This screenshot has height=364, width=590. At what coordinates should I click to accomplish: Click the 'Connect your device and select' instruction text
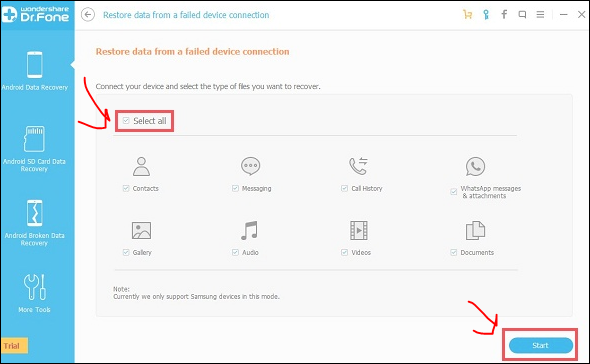(x=208, y=86)
